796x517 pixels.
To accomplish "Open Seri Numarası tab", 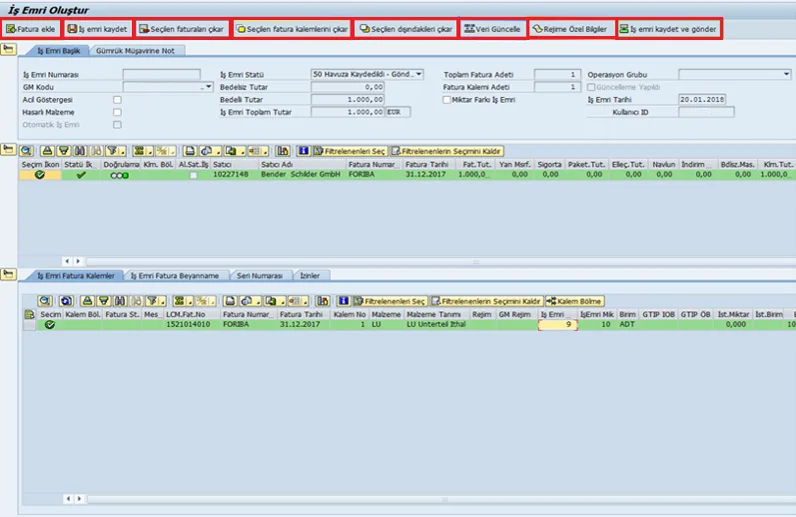I will [259, 275].
